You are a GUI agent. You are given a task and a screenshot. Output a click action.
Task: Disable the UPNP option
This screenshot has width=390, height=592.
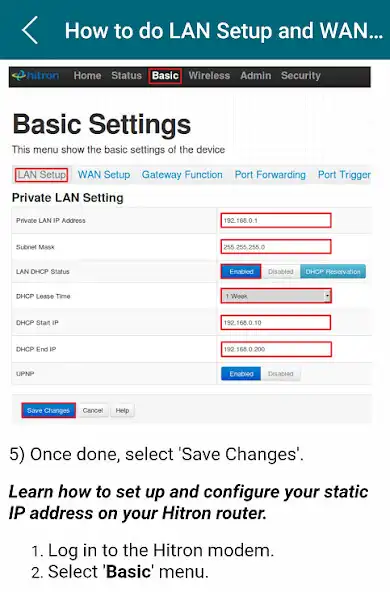[x=281, y=374]
